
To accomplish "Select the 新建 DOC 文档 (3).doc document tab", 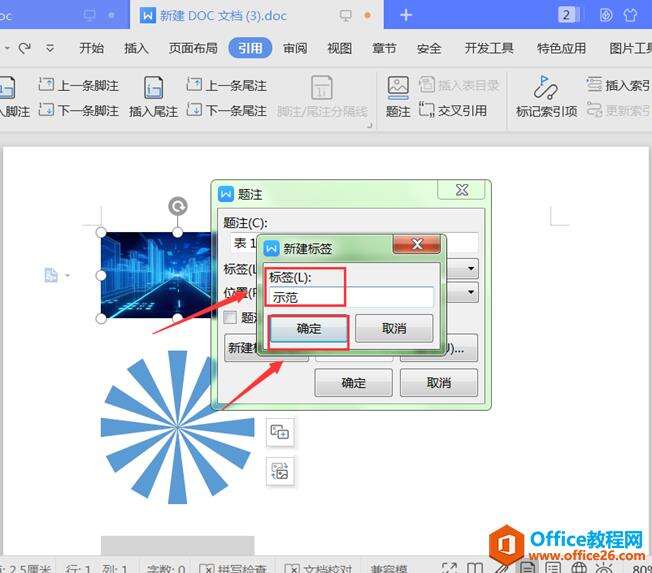I will [x=257, y=15].
